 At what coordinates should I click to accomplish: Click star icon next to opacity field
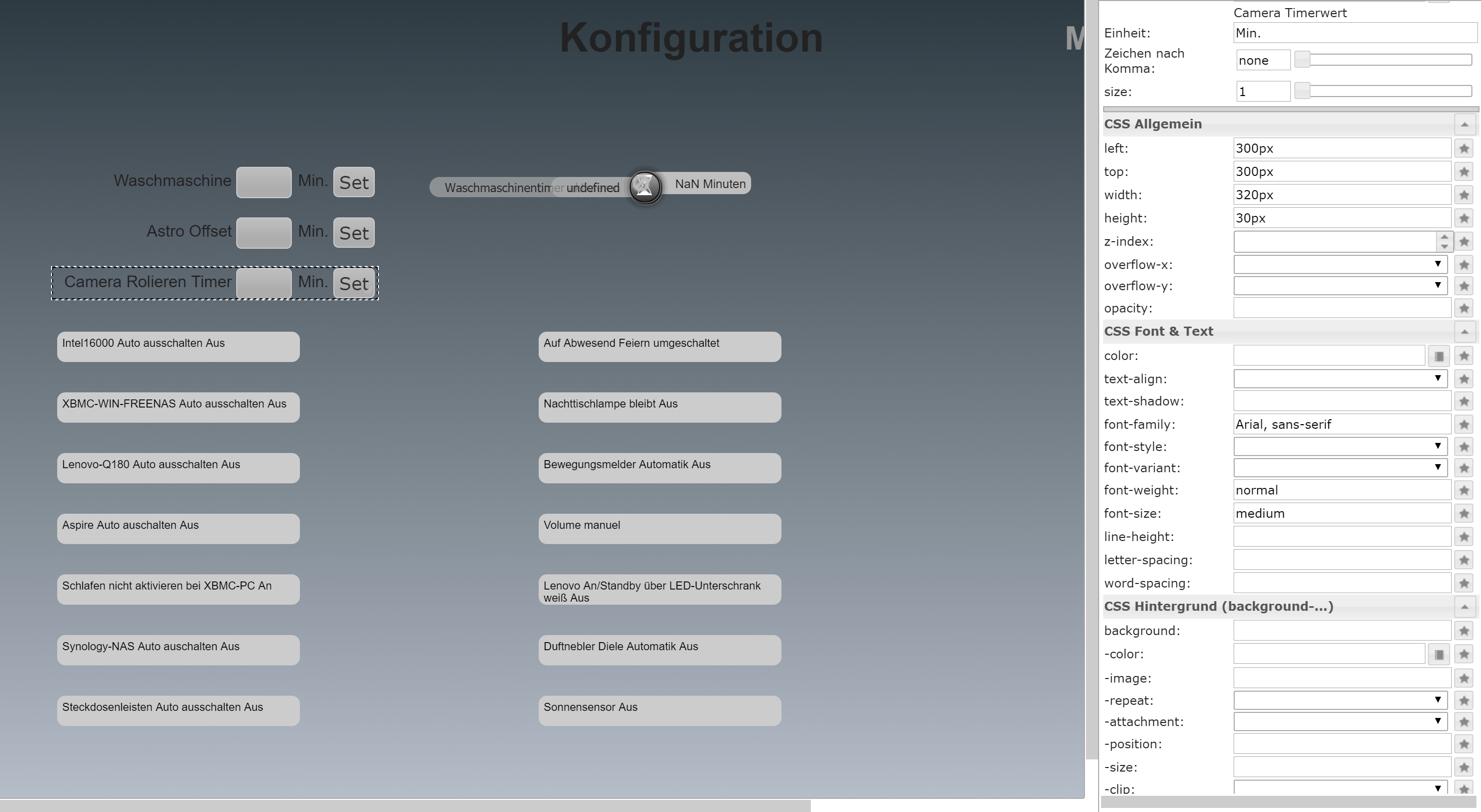pos(1464,308)
